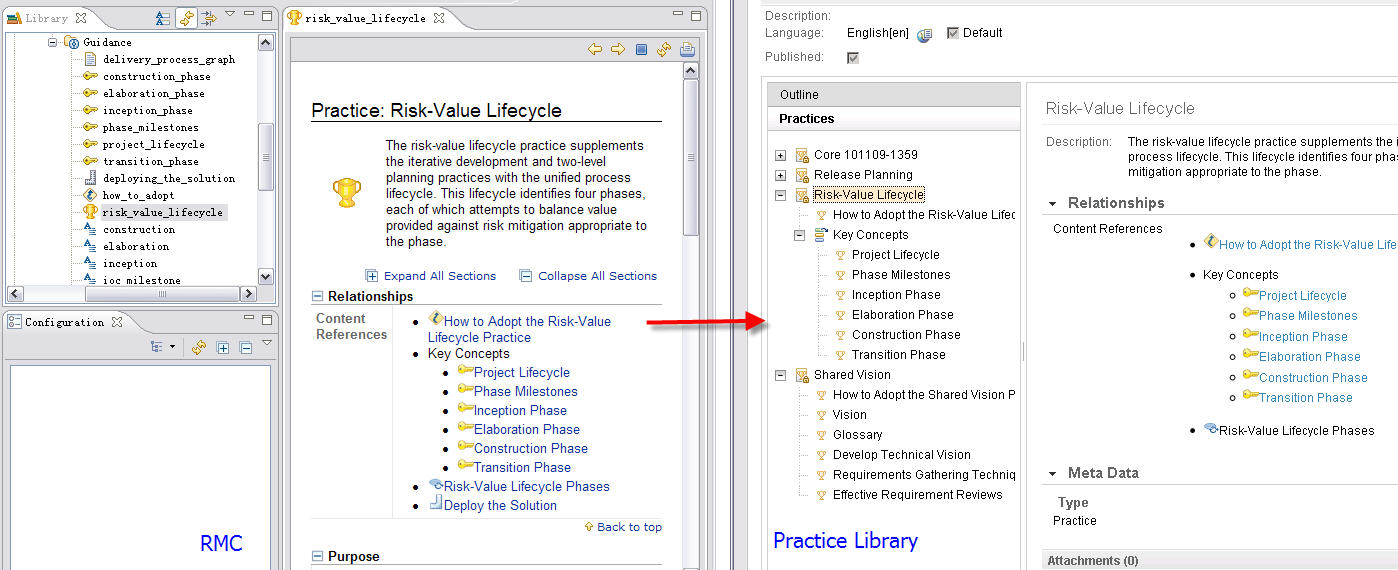Image resolution: width=1398 pixels, height=570 pixels.
Task: Toggle the Default language checkbox
Action: [952, 33]
